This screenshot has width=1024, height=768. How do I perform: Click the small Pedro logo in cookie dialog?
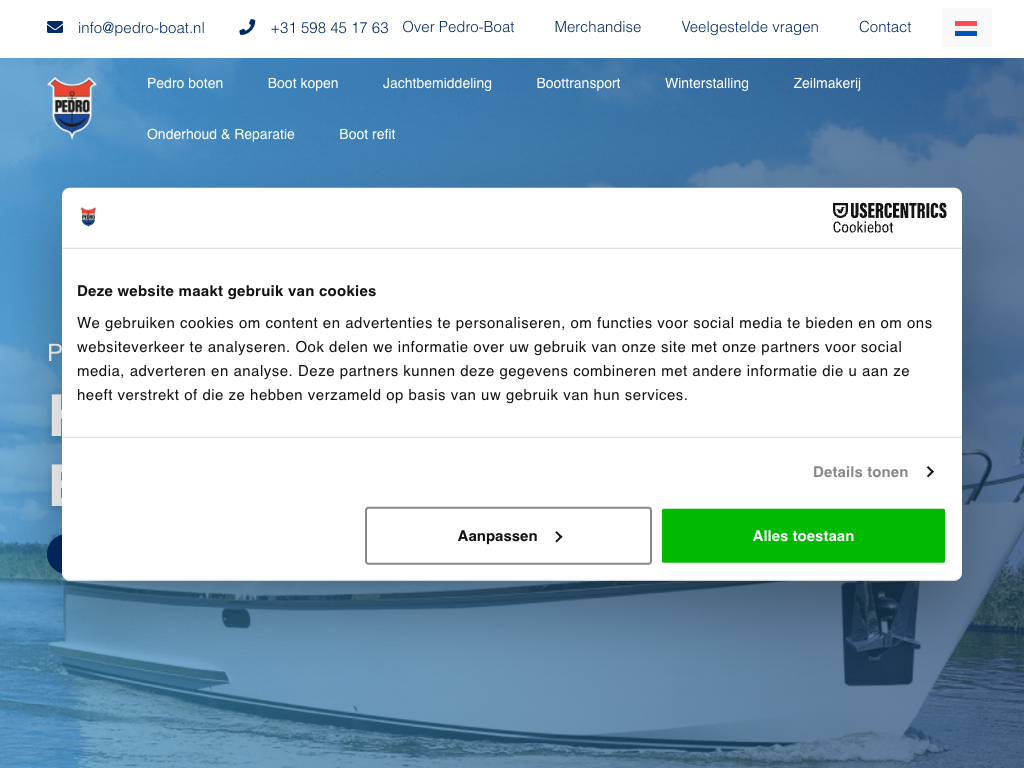pos(88,217)
